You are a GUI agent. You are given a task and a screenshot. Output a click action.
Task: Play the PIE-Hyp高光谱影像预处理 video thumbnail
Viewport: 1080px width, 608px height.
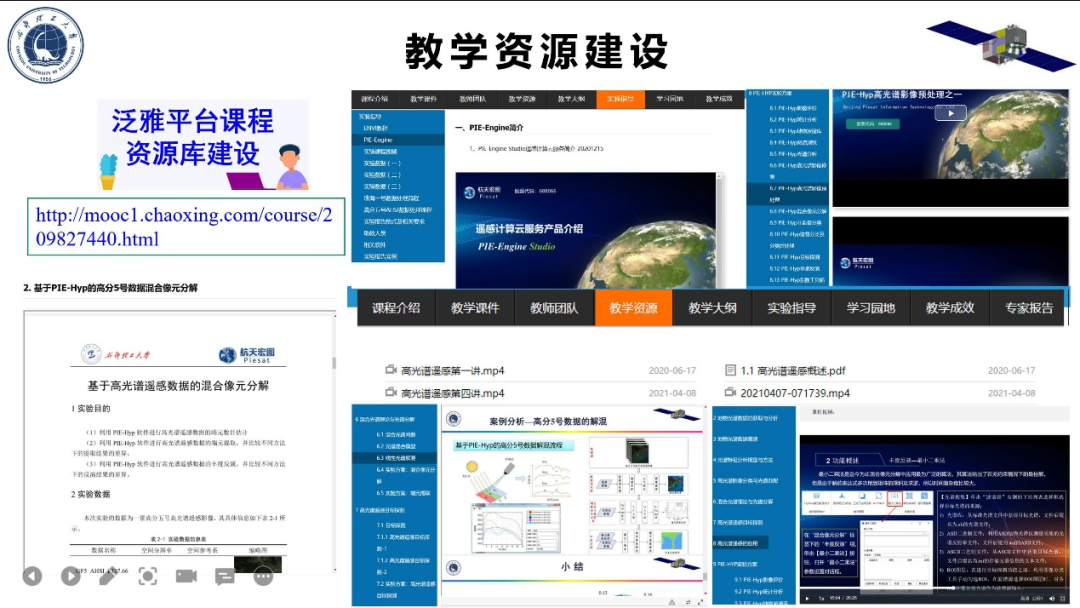[x=949, y=113]
